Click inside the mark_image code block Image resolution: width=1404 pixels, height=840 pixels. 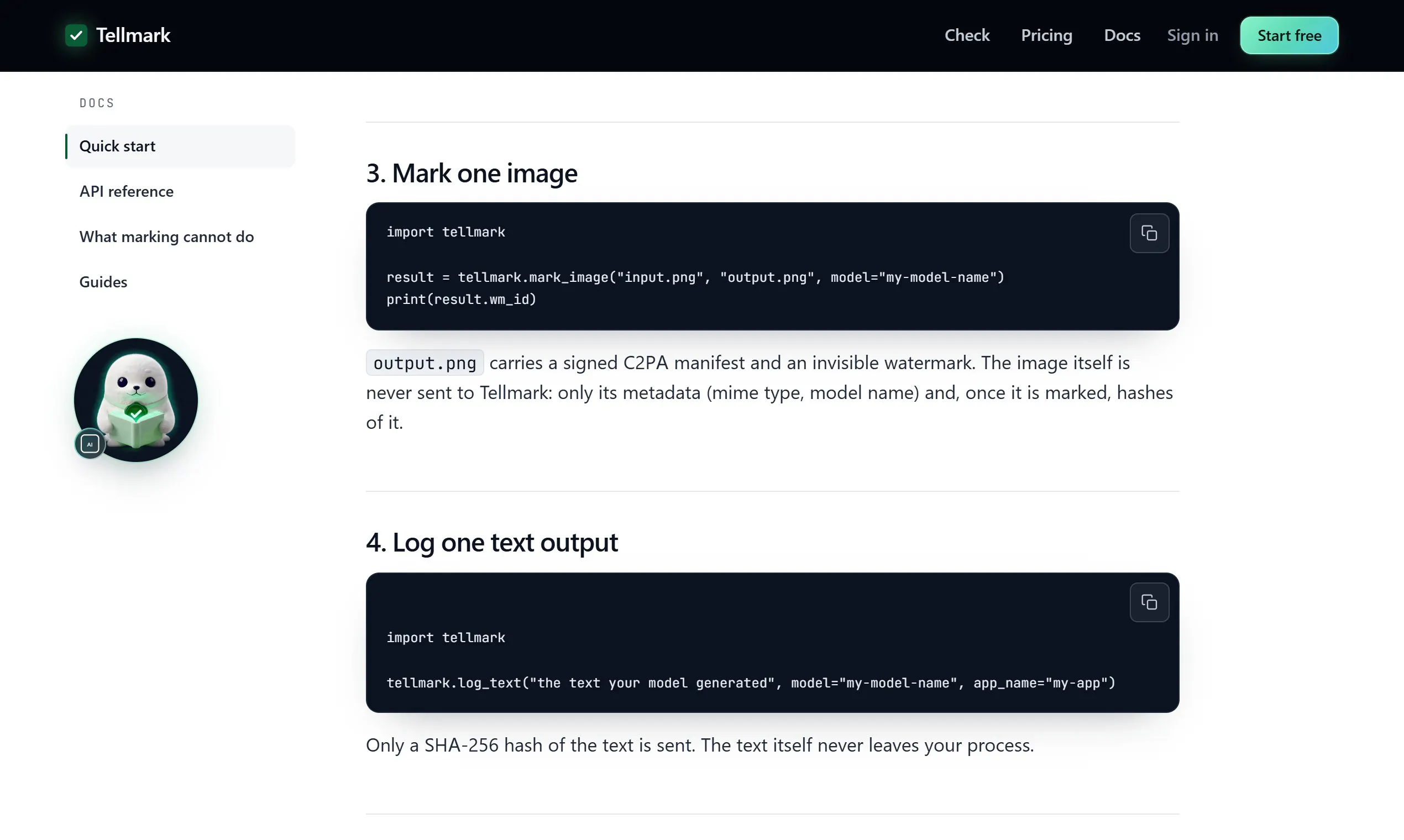point(772,266)
